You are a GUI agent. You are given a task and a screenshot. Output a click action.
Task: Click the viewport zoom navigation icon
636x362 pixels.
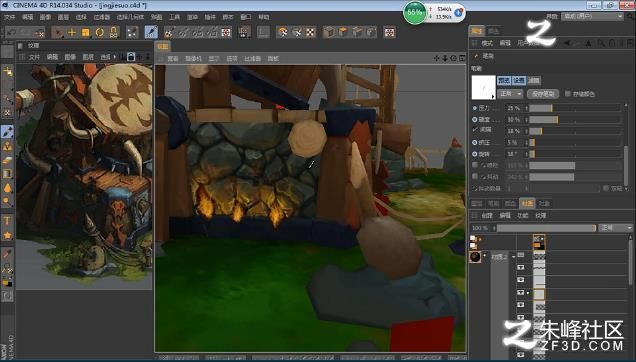pyautogui.click(x=445, y=58)
